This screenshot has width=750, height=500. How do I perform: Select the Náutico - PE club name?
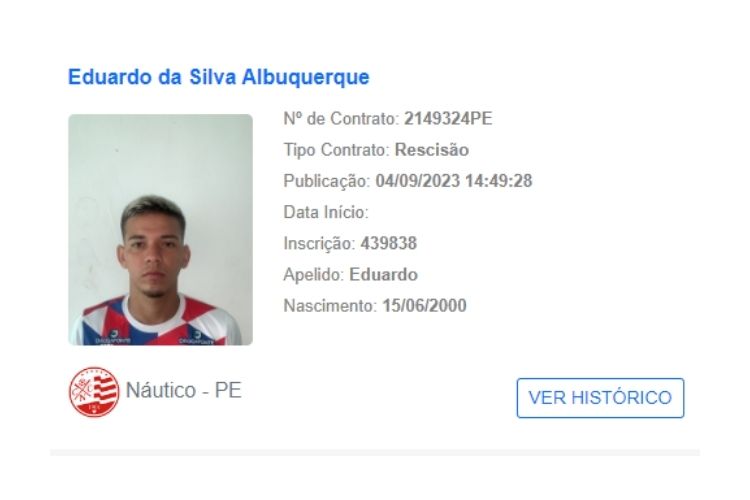click(x=184, y=390)
